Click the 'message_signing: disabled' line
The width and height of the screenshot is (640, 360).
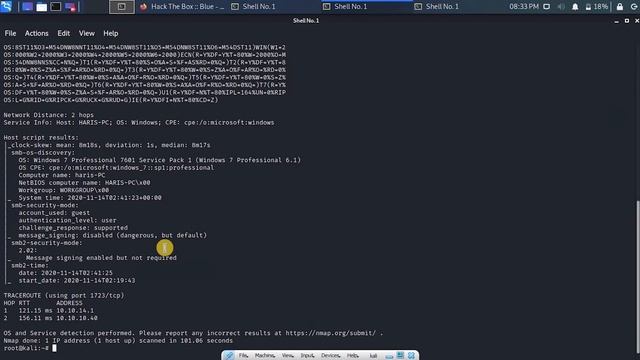click(x=112, y=235)
